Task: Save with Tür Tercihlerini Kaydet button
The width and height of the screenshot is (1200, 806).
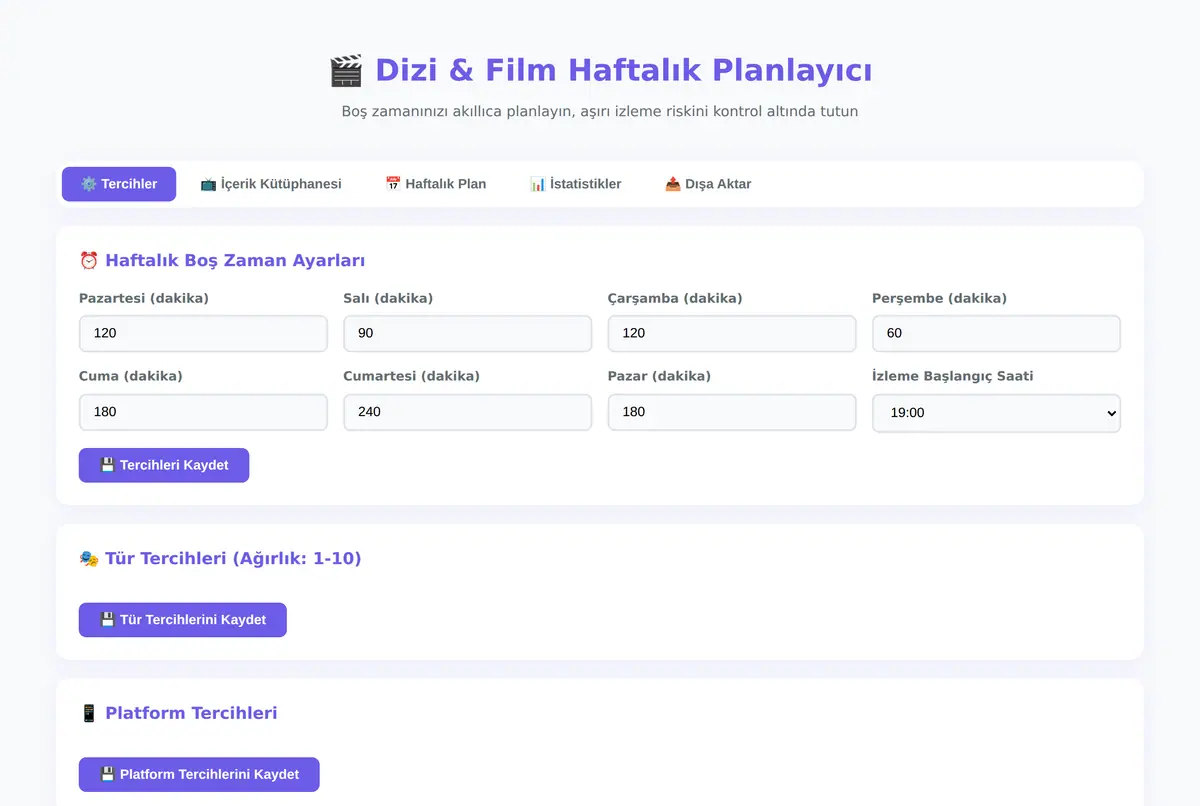Action: [x=183, y=620]
